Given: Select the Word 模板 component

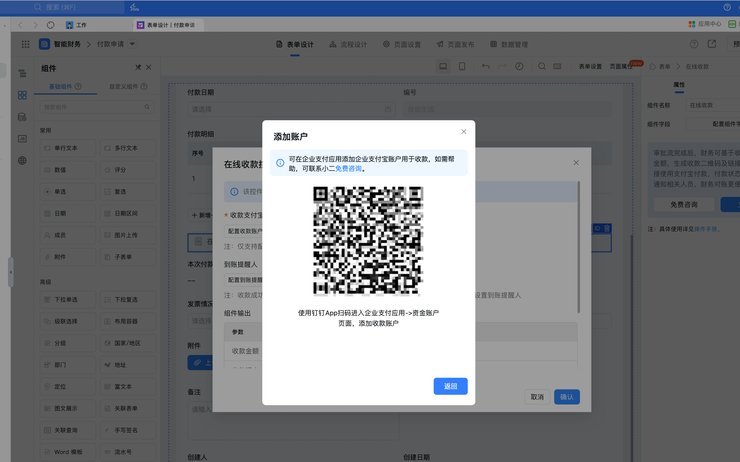Looking at the screenshot, I should (67, 452).
